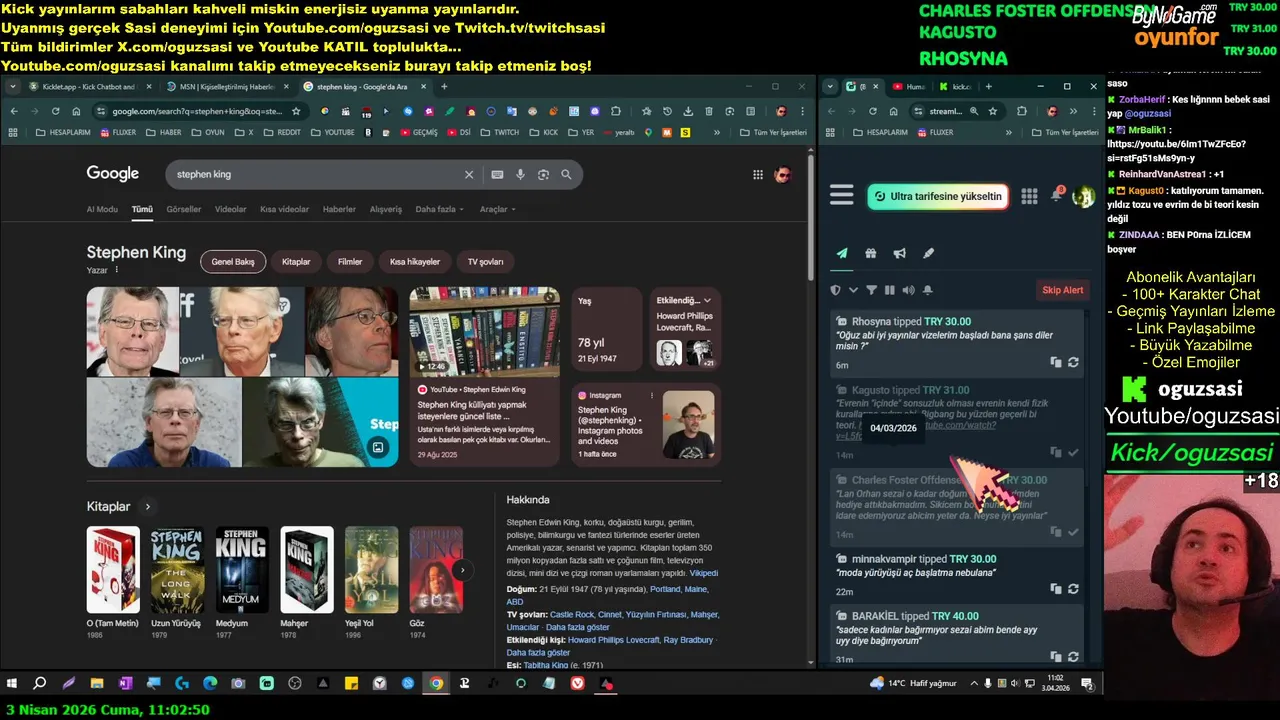Screen dimensions: 1280x720
Task: Advance the books carousel to next
Action: pyautogui.click(x=462, y=570)
